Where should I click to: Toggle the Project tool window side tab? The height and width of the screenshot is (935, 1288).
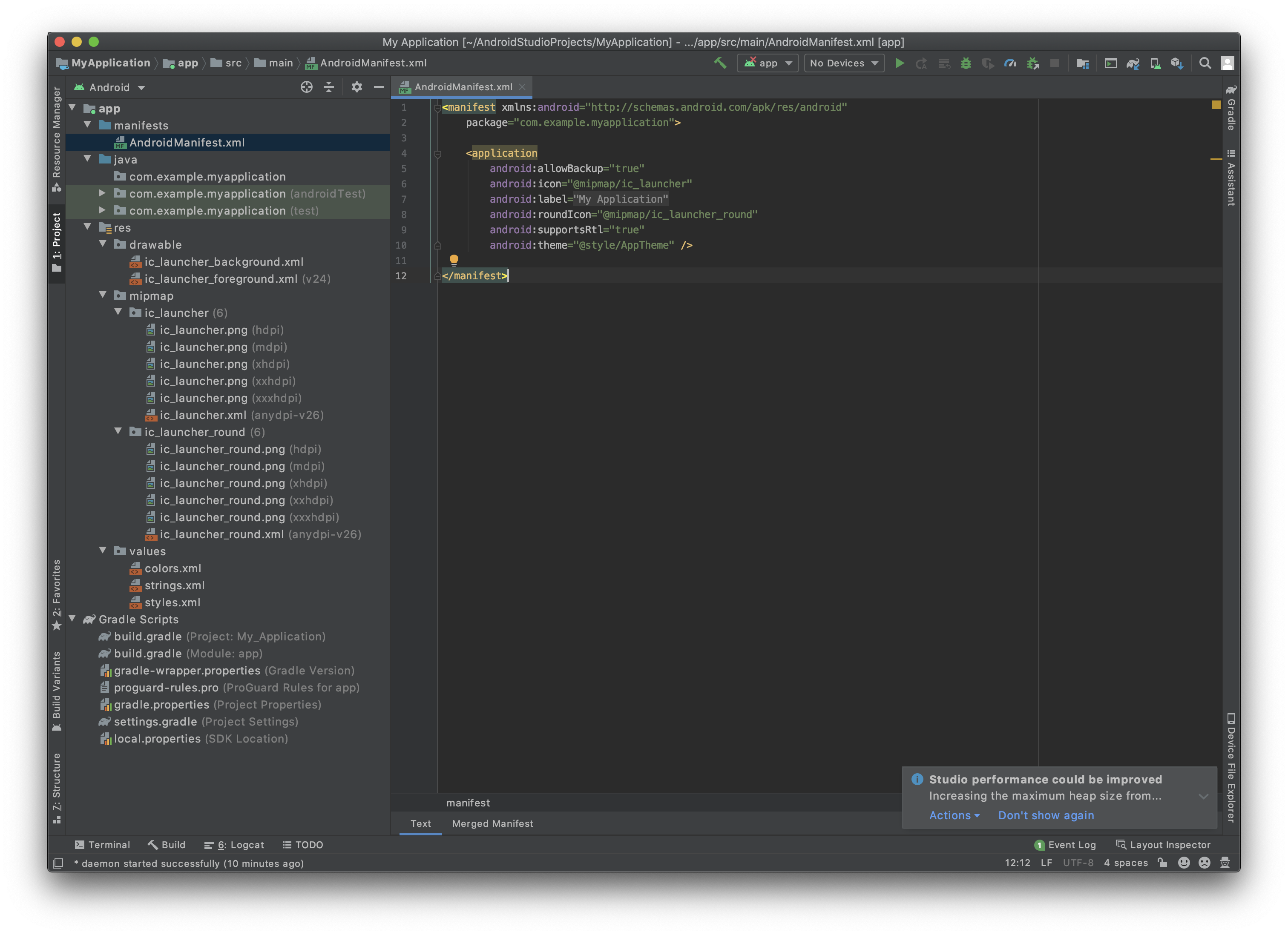(x=56, y=241)
